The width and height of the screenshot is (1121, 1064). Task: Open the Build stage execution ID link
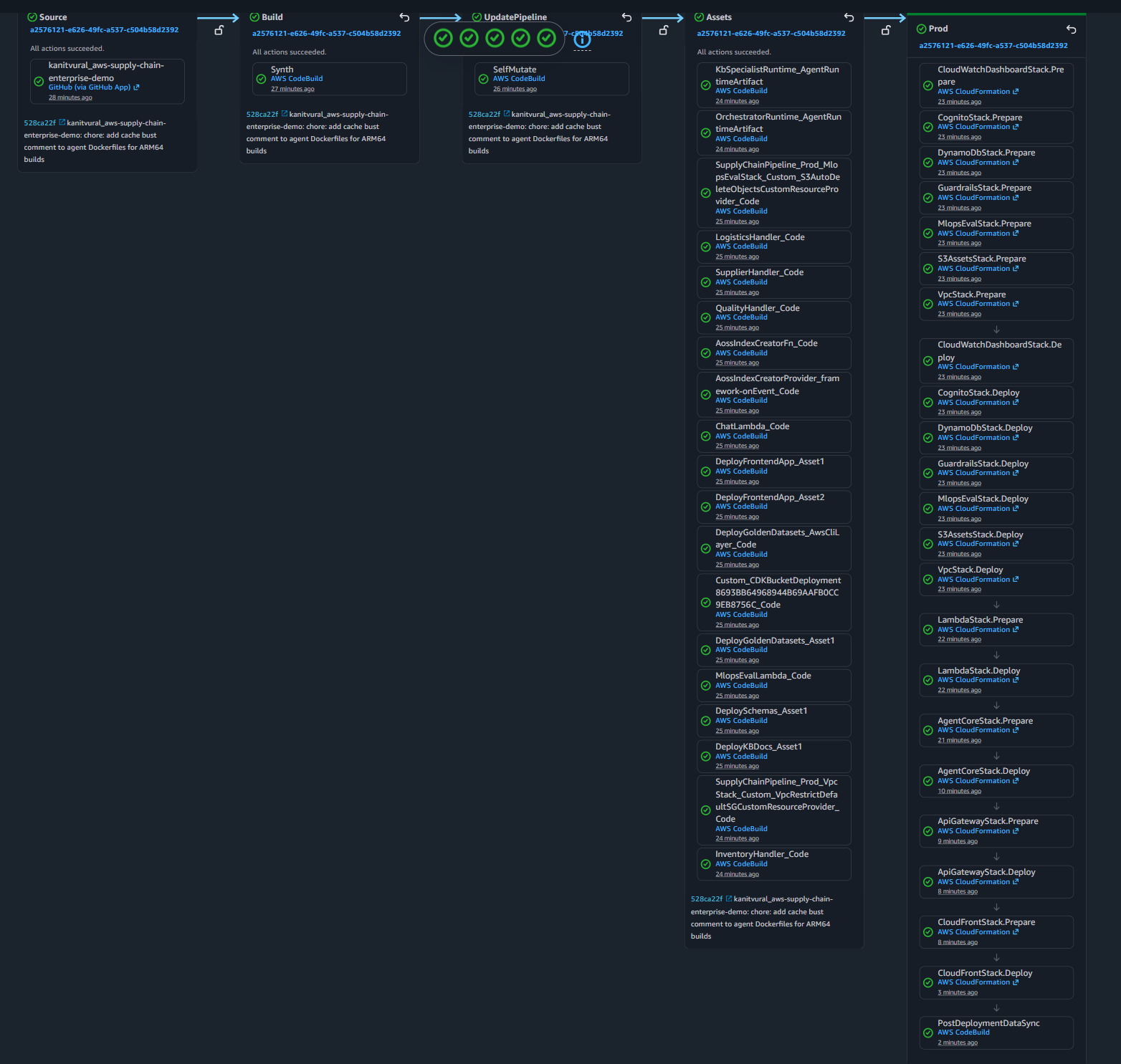[x=326, y=34]
